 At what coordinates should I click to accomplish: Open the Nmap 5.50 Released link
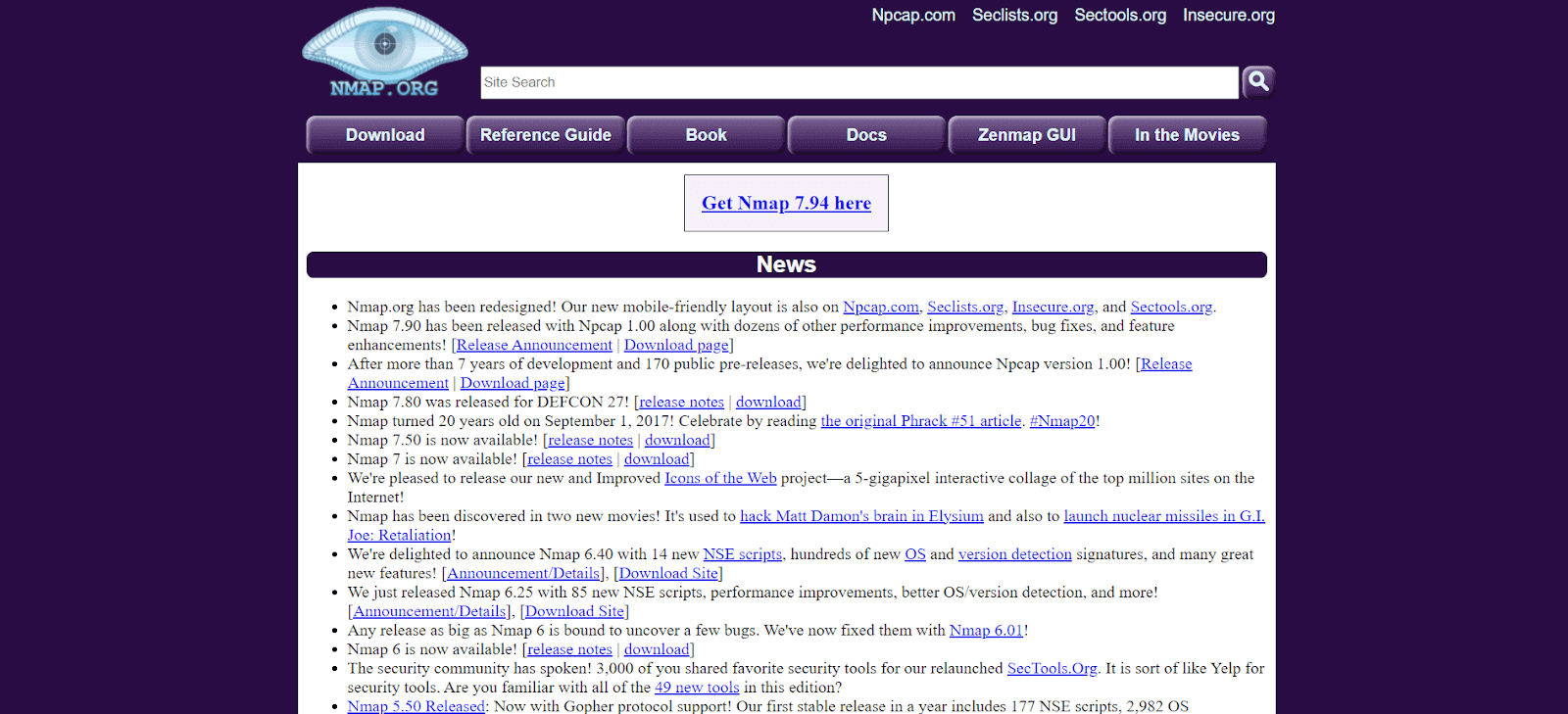[416, 706]
